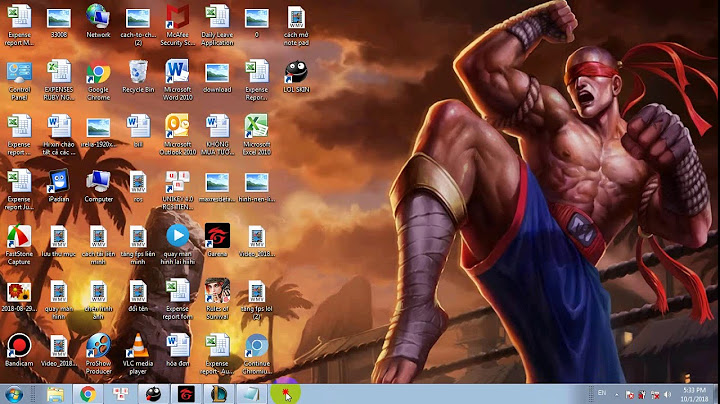
Task: Select the 'cách mở note pad' video file
Action: pyautogui.click(x=296, y=25)
